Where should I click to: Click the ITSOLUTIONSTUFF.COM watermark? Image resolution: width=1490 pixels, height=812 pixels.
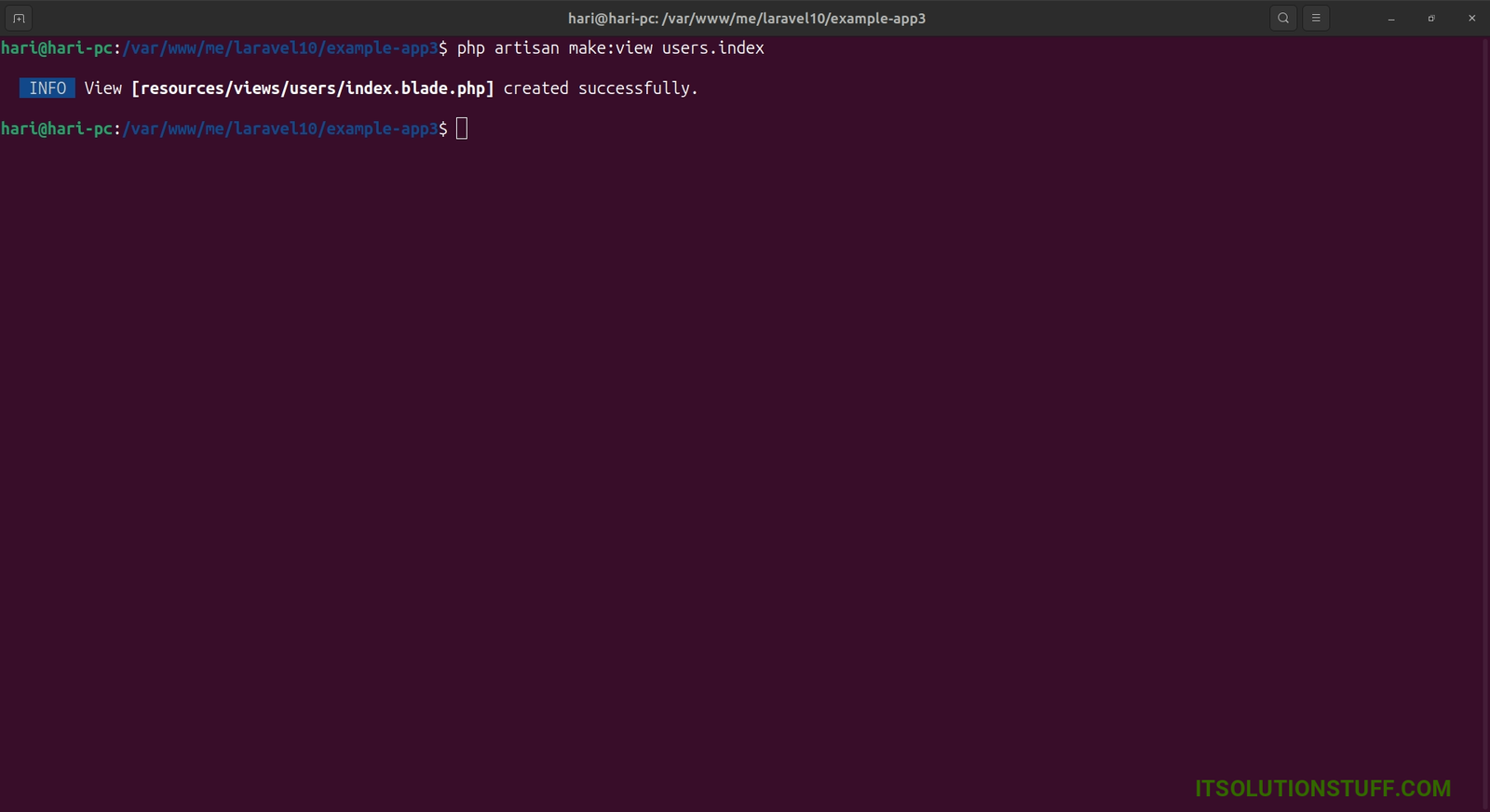(x=1322, y=789)
